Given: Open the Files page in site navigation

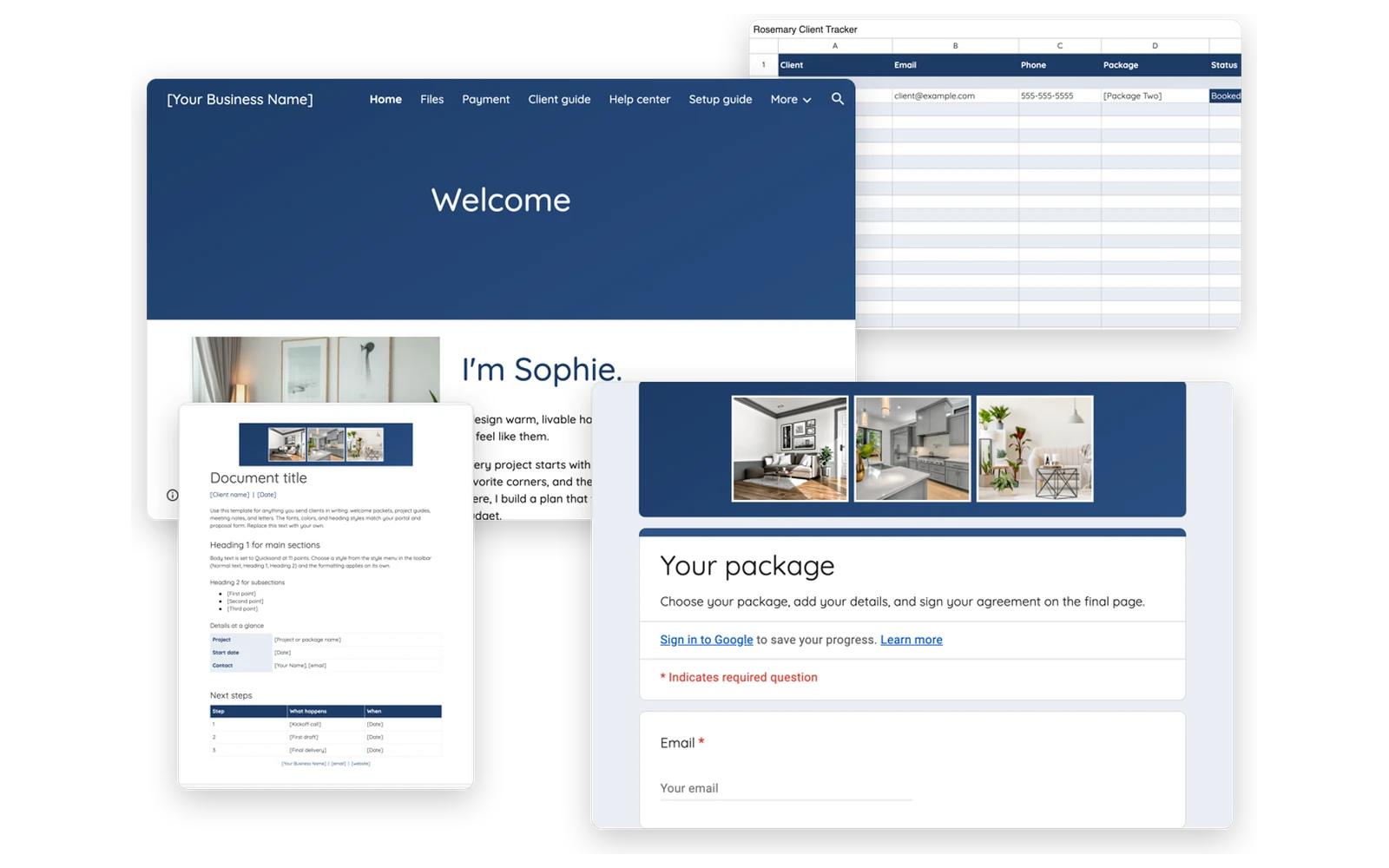Looking at the screenshot, I should tap(431, 100).
